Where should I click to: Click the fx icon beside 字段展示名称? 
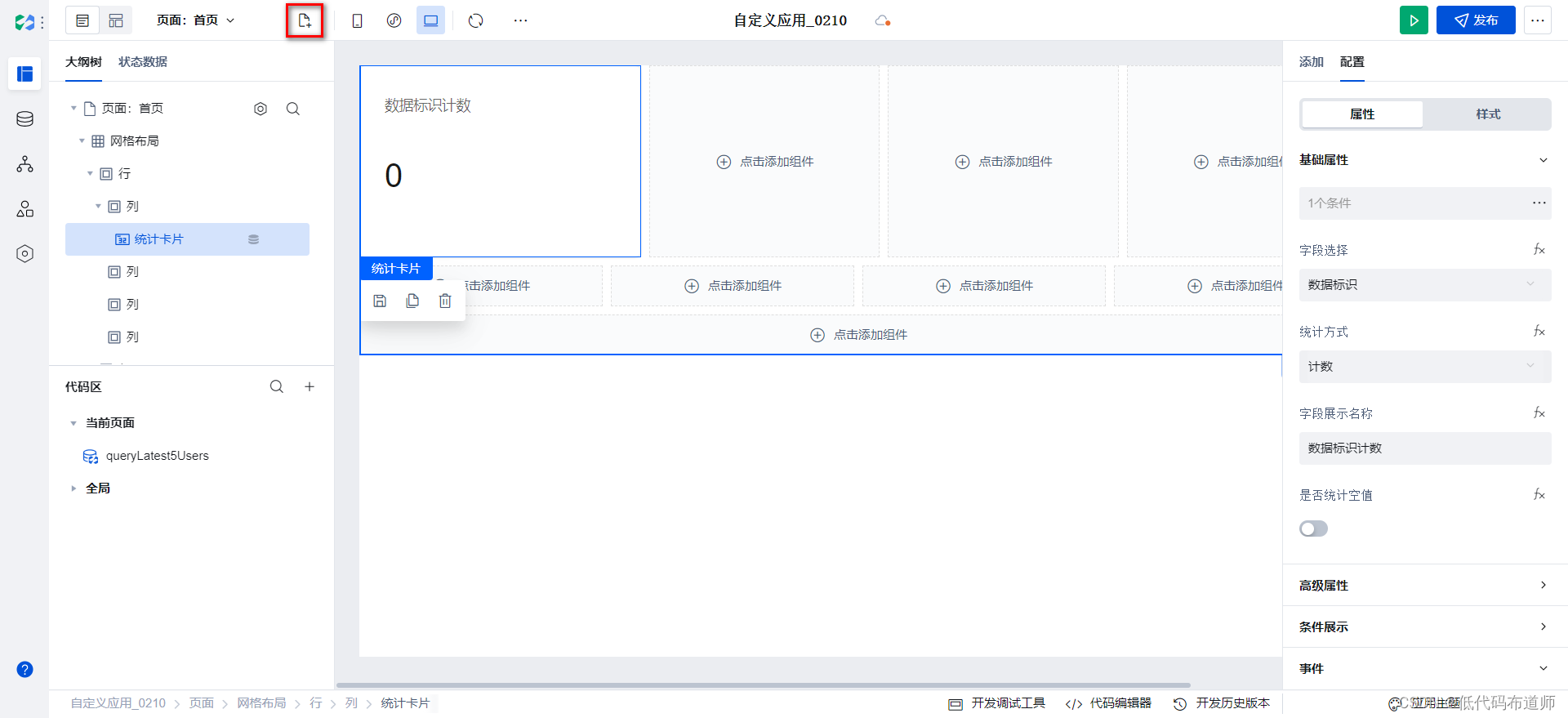click(x=1539, y=413)
